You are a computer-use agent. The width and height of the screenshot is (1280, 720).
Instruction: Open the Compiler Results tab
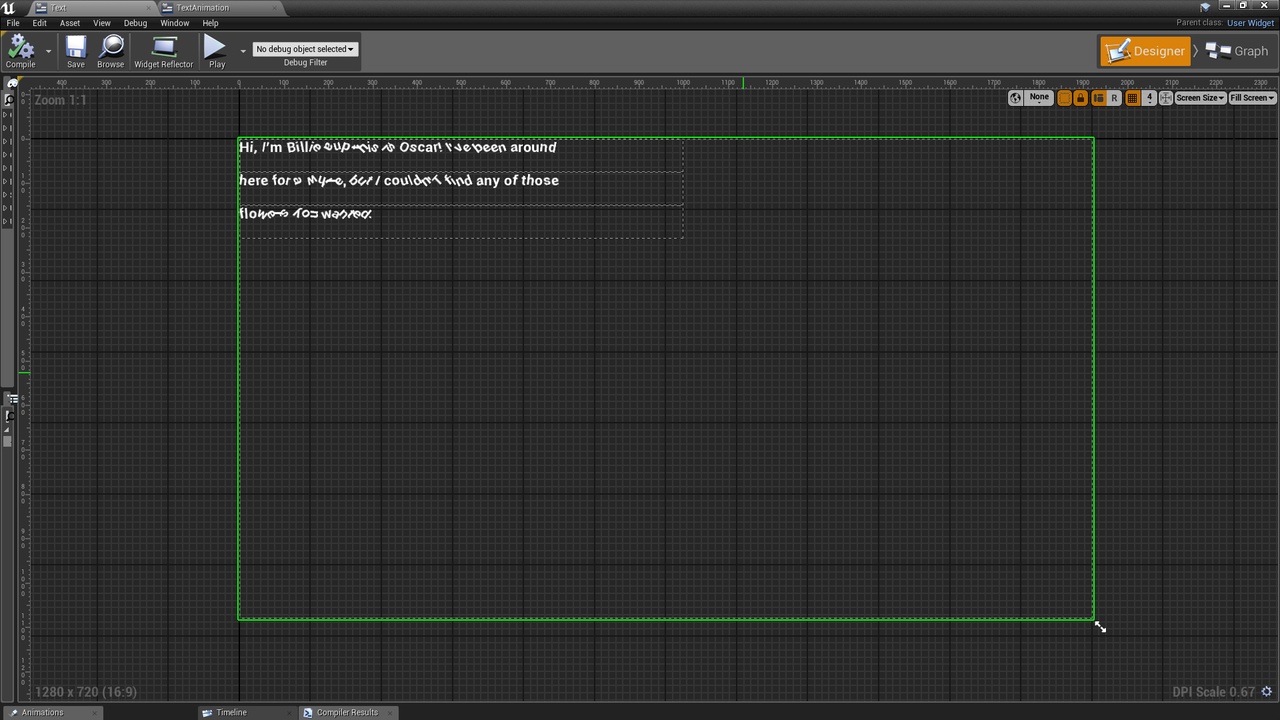347,713
